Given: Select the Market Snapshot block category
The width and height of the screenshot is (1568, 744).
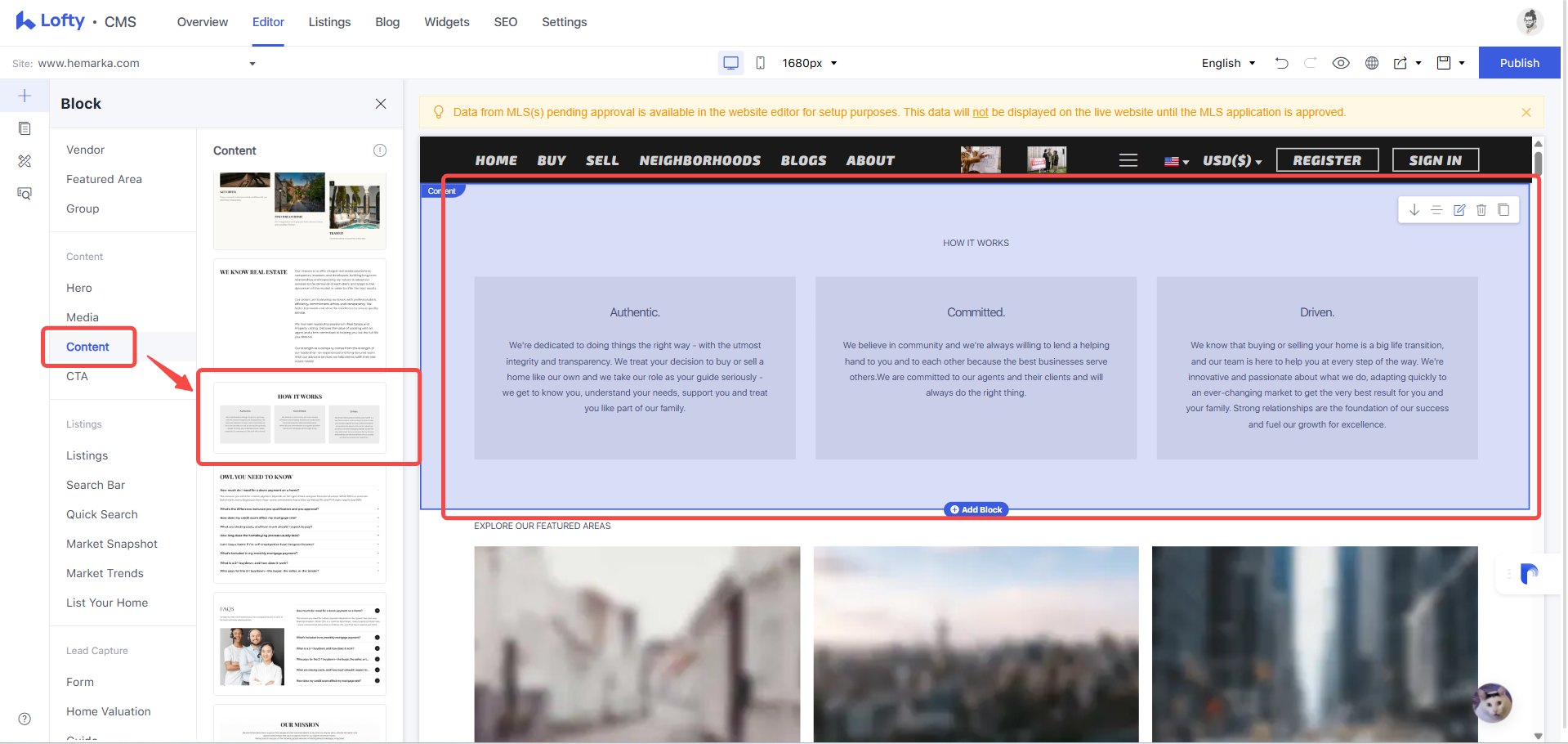Looking at the screenshot, I should click(x=112, y=544).
